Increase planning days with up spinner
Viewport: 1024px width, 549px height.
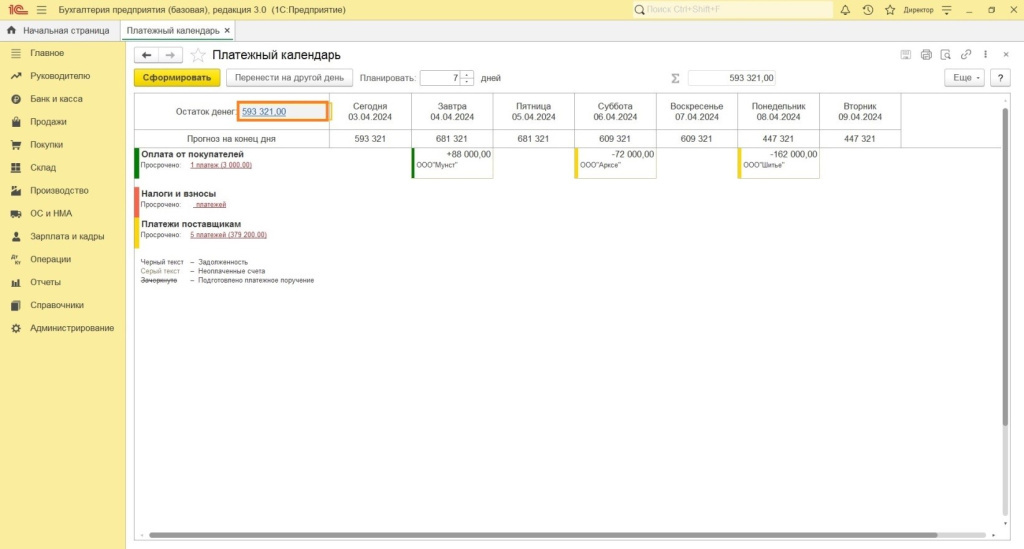pos(467,74)
